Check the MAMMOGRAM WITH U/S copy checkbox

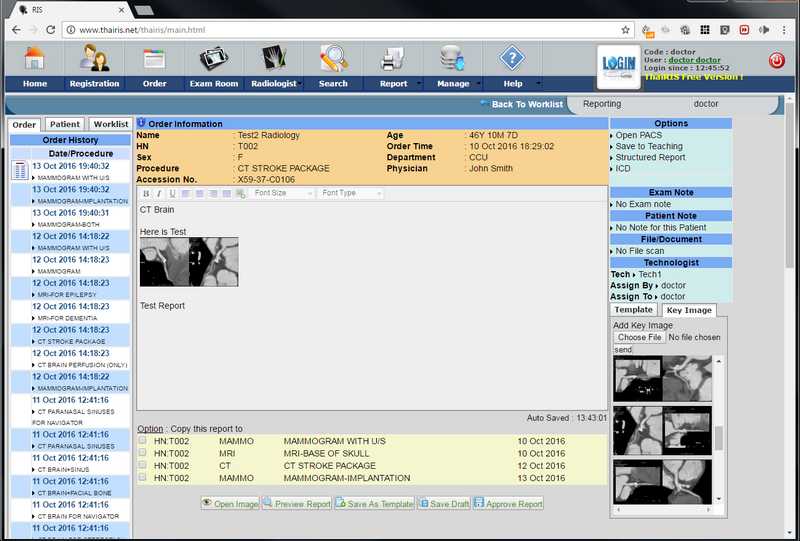[142, 440]
